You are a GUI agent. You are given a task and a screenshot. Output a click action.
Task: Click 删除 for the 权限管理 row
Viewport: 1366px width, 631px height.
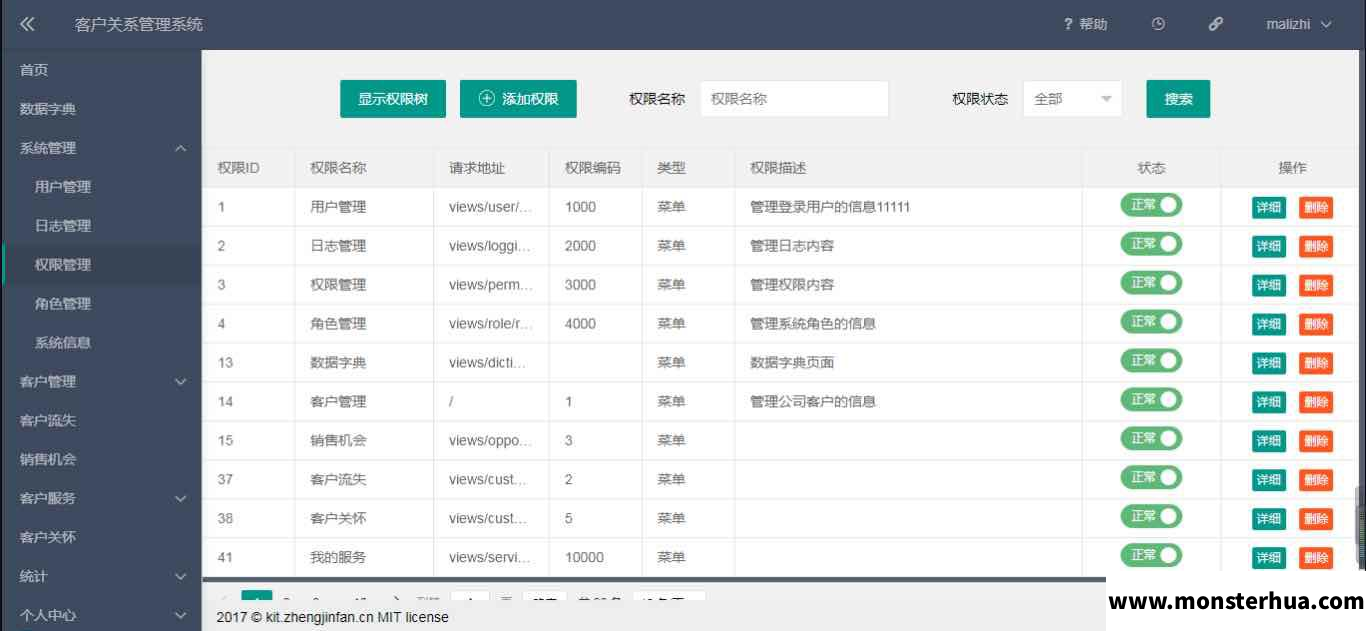[x=1316, y=286]
